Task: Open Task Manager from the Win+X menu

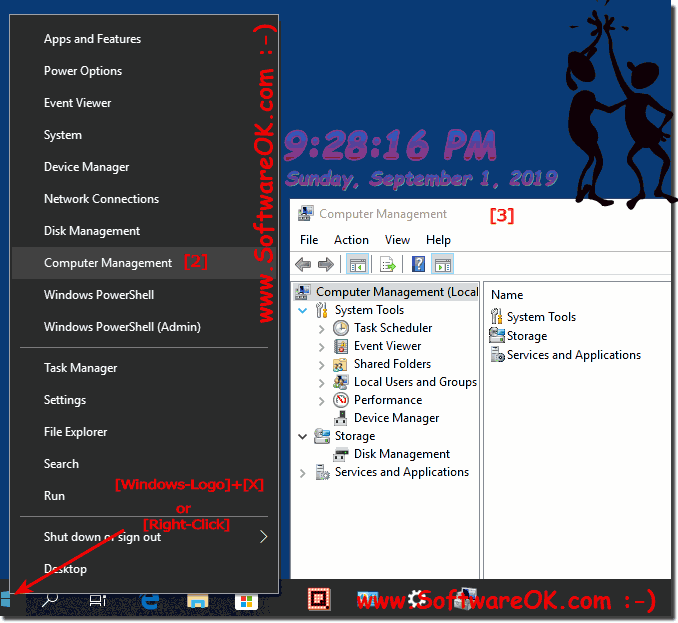Action: point(144,368)
